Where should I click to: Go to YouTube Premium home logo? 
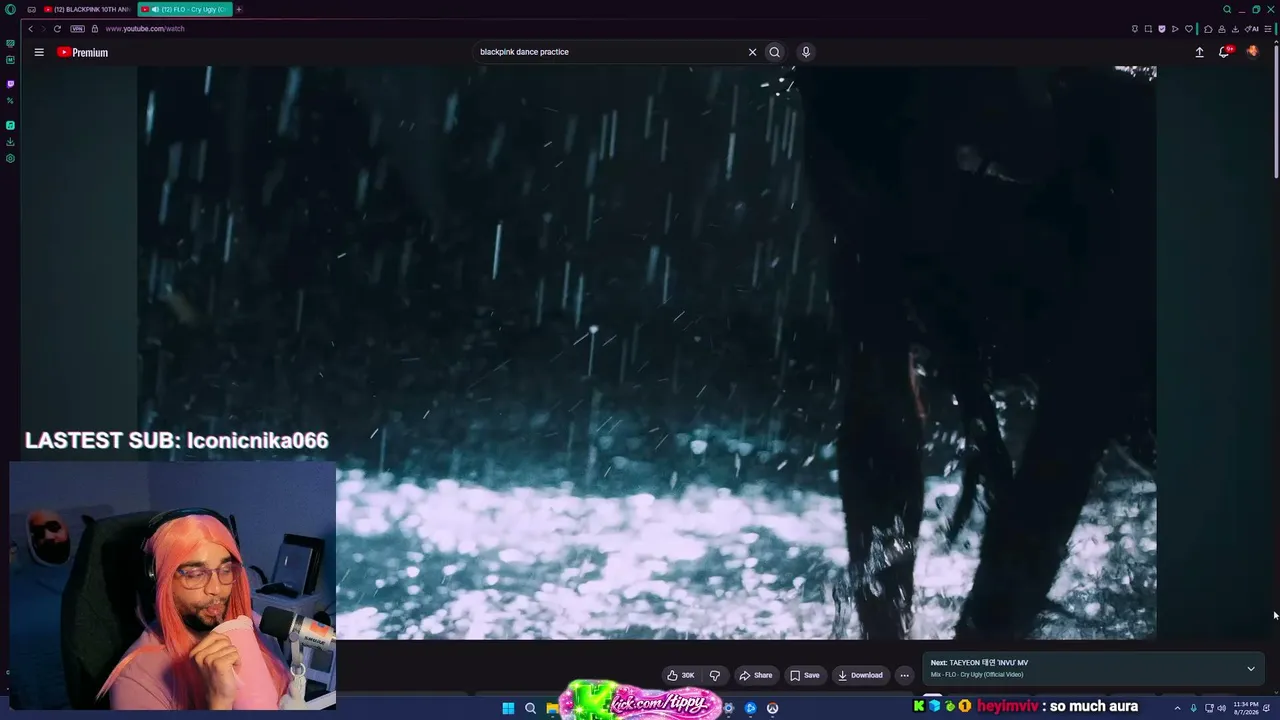coord(82,52)
